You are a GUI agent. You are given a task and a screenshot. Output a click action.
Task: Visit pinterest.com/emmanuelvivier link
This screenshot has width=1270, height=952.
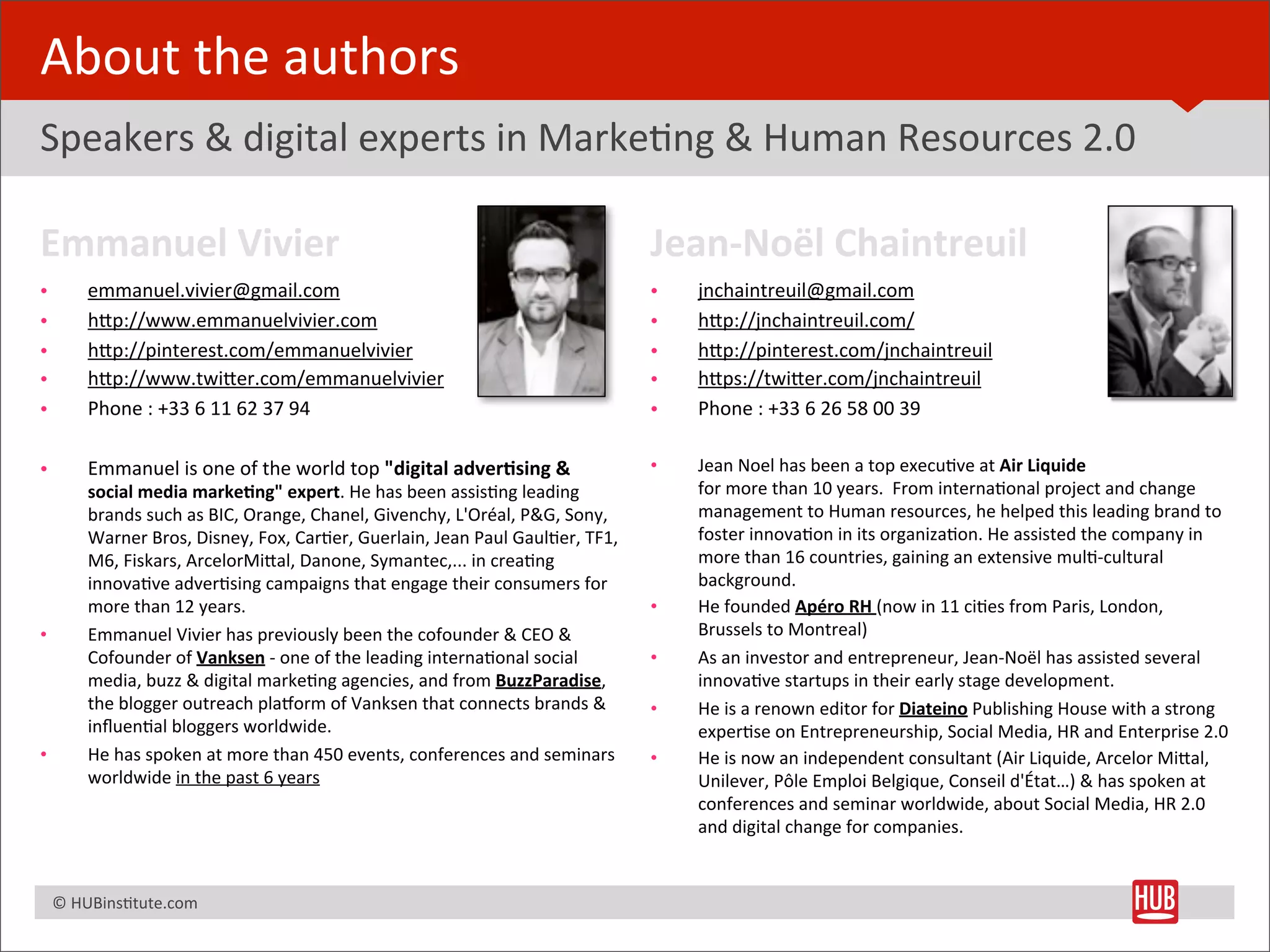(250, 350)
